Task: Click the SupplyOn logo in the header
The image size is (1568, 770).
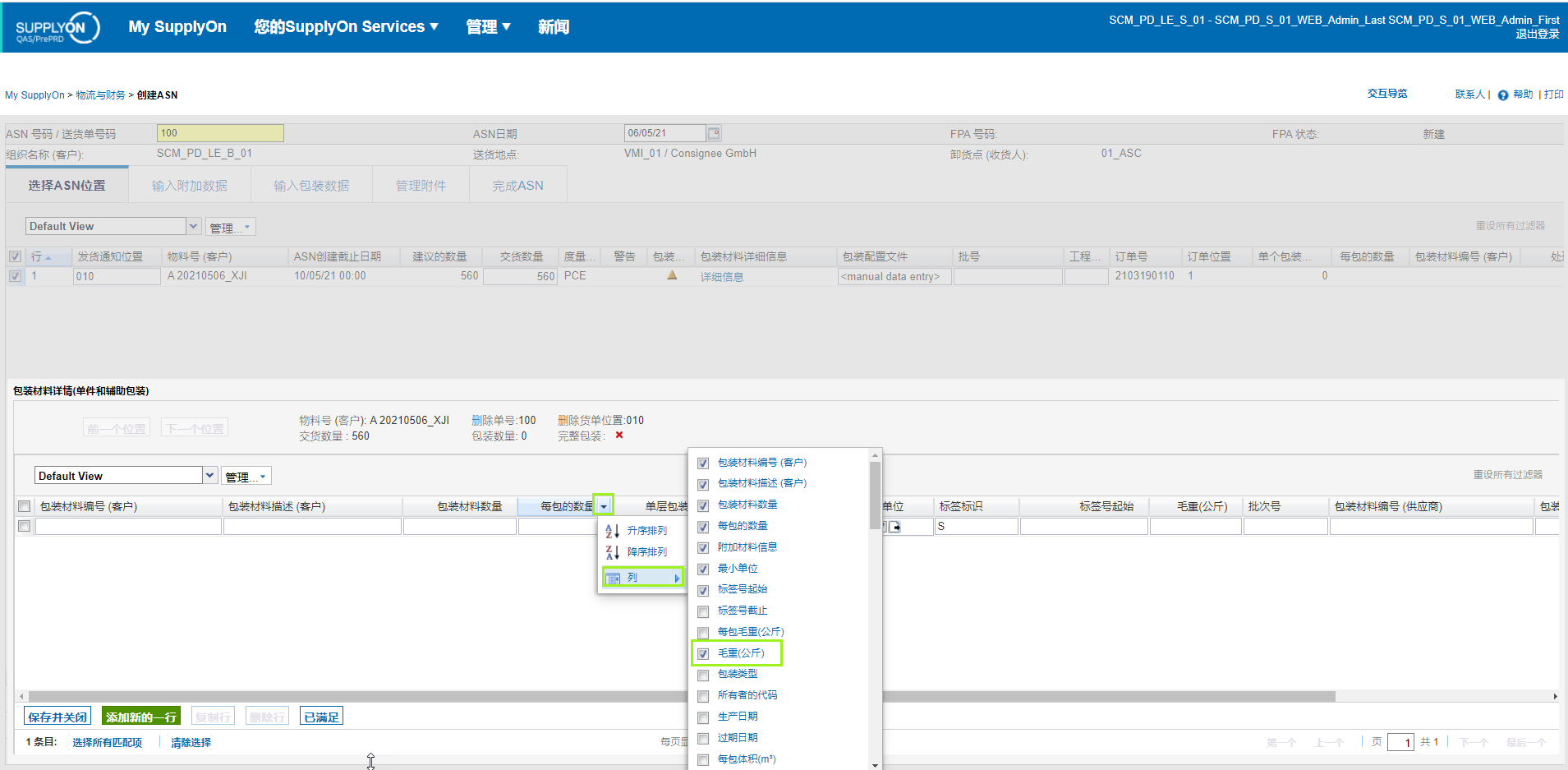Action: tap(57, 27)
